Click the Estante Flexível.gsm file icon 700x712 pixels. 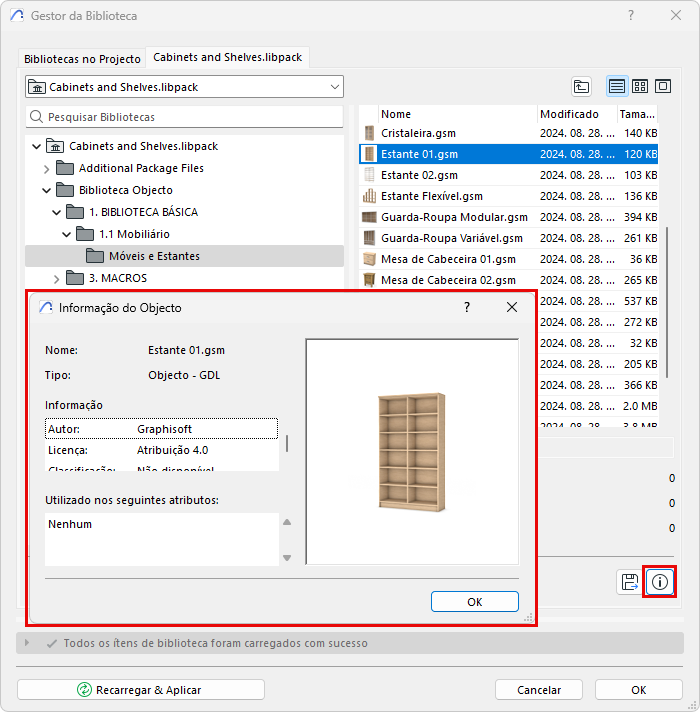(370, 196)
